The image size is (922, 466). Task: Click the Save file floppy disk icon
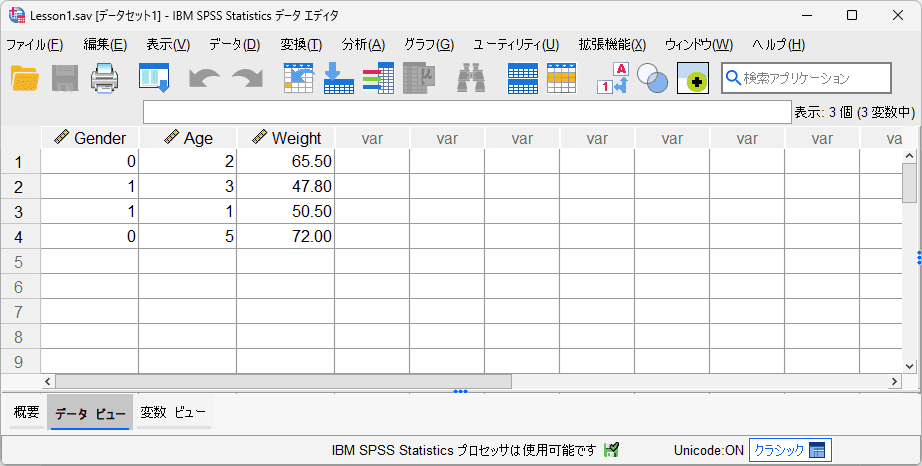[65, 78]
